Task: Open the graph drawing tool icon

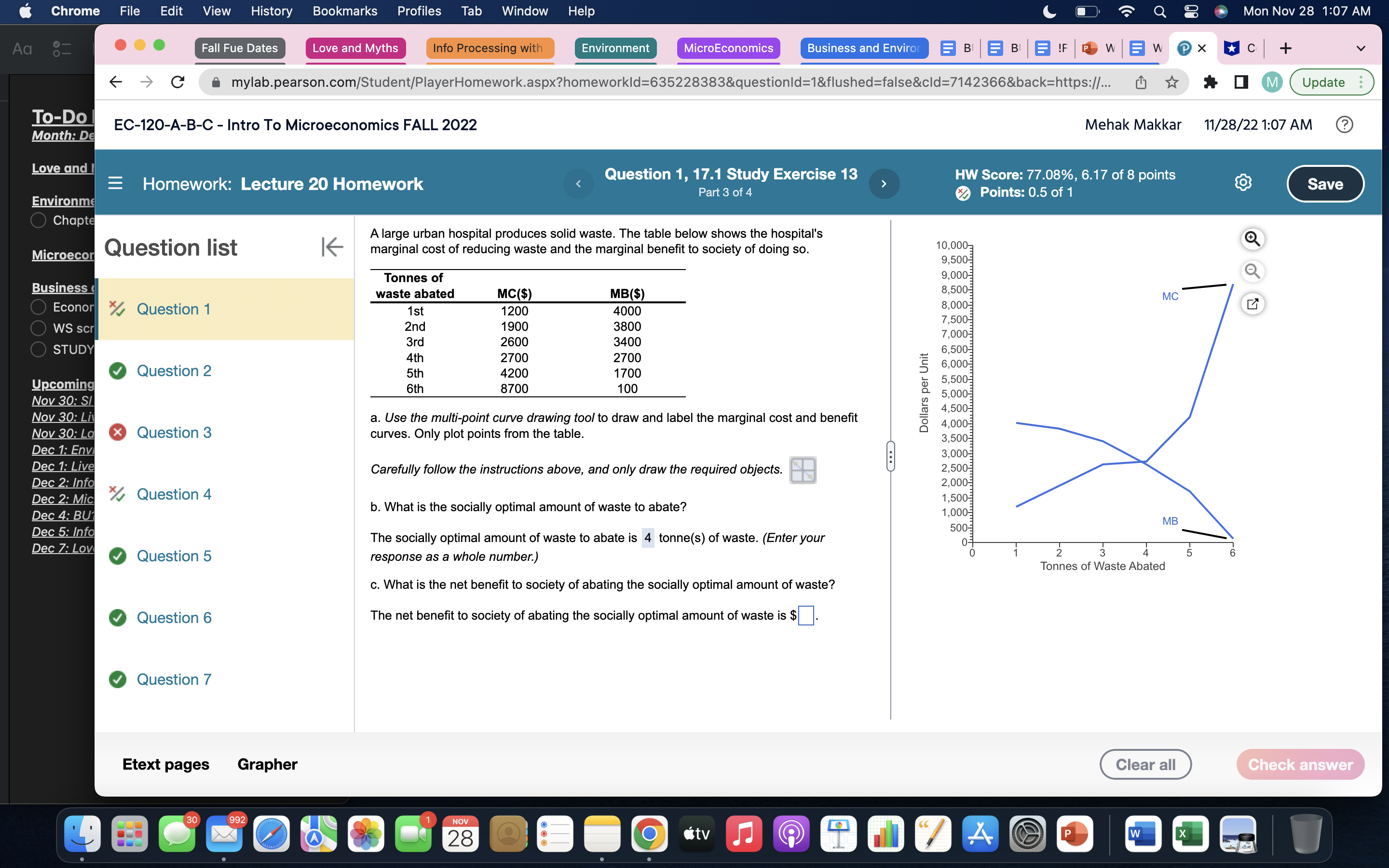Action: 803,470
